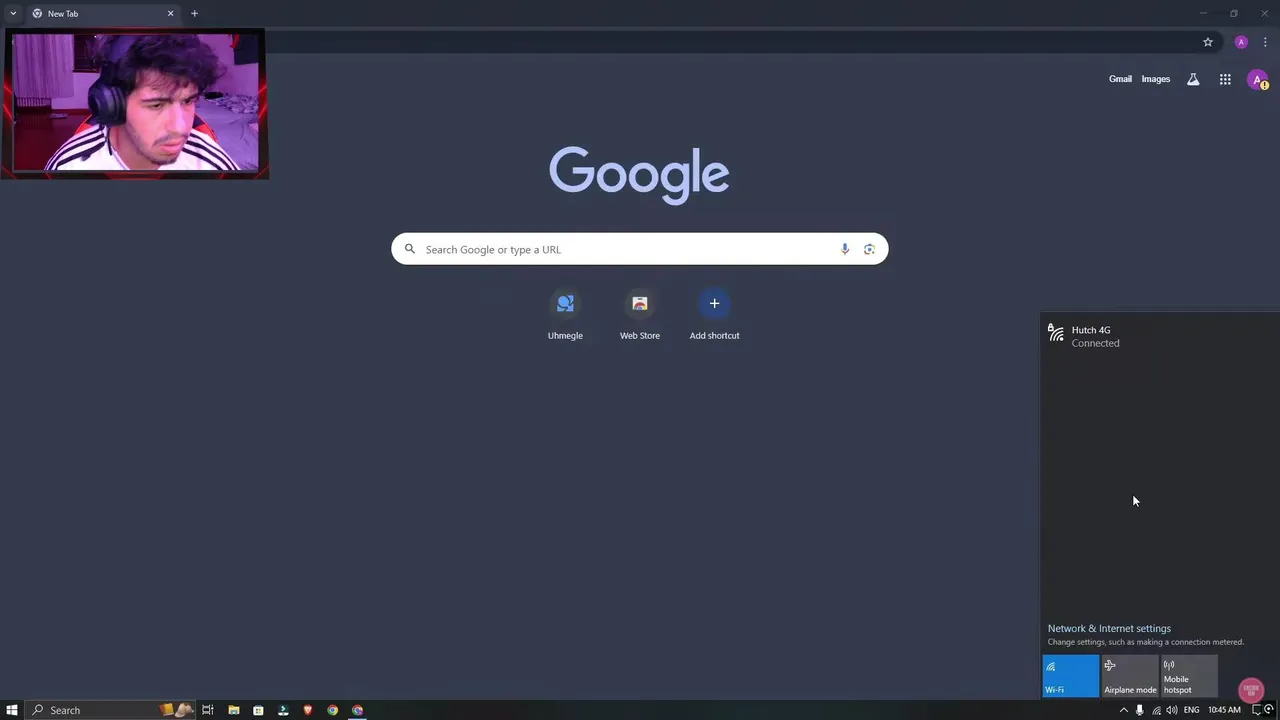Screen dimensions: 1280x720
Task: Open the Google apps grid
Action: (1225, 79)
